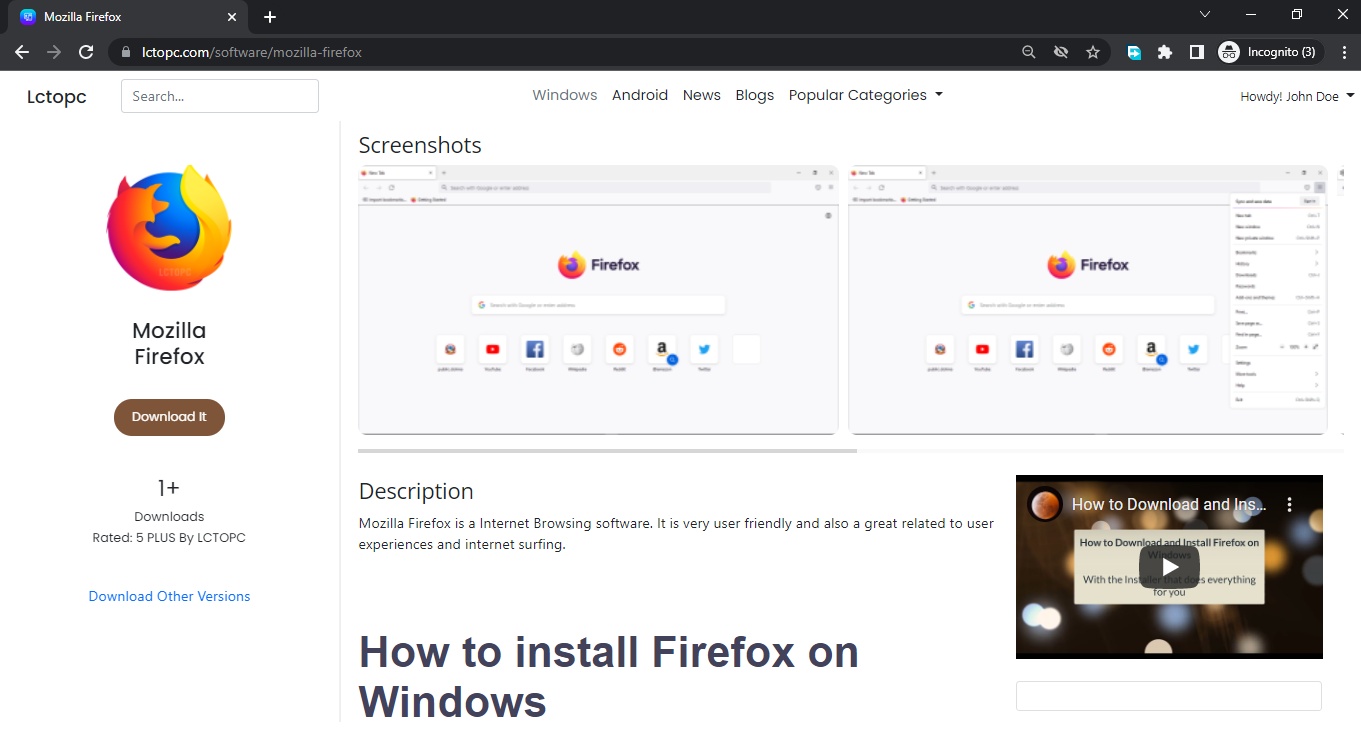
Task: Open the News menu item
Action: 702,95
